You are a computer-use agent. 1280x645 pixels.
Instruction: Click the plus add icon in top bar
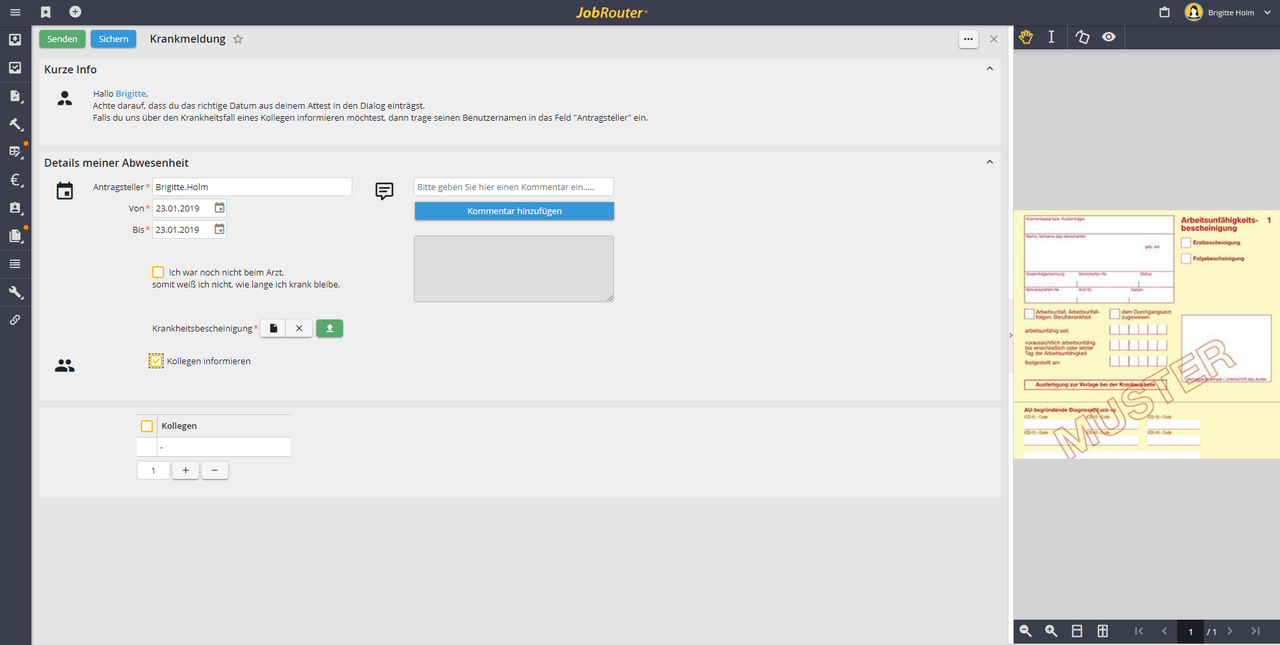[75, 12]
